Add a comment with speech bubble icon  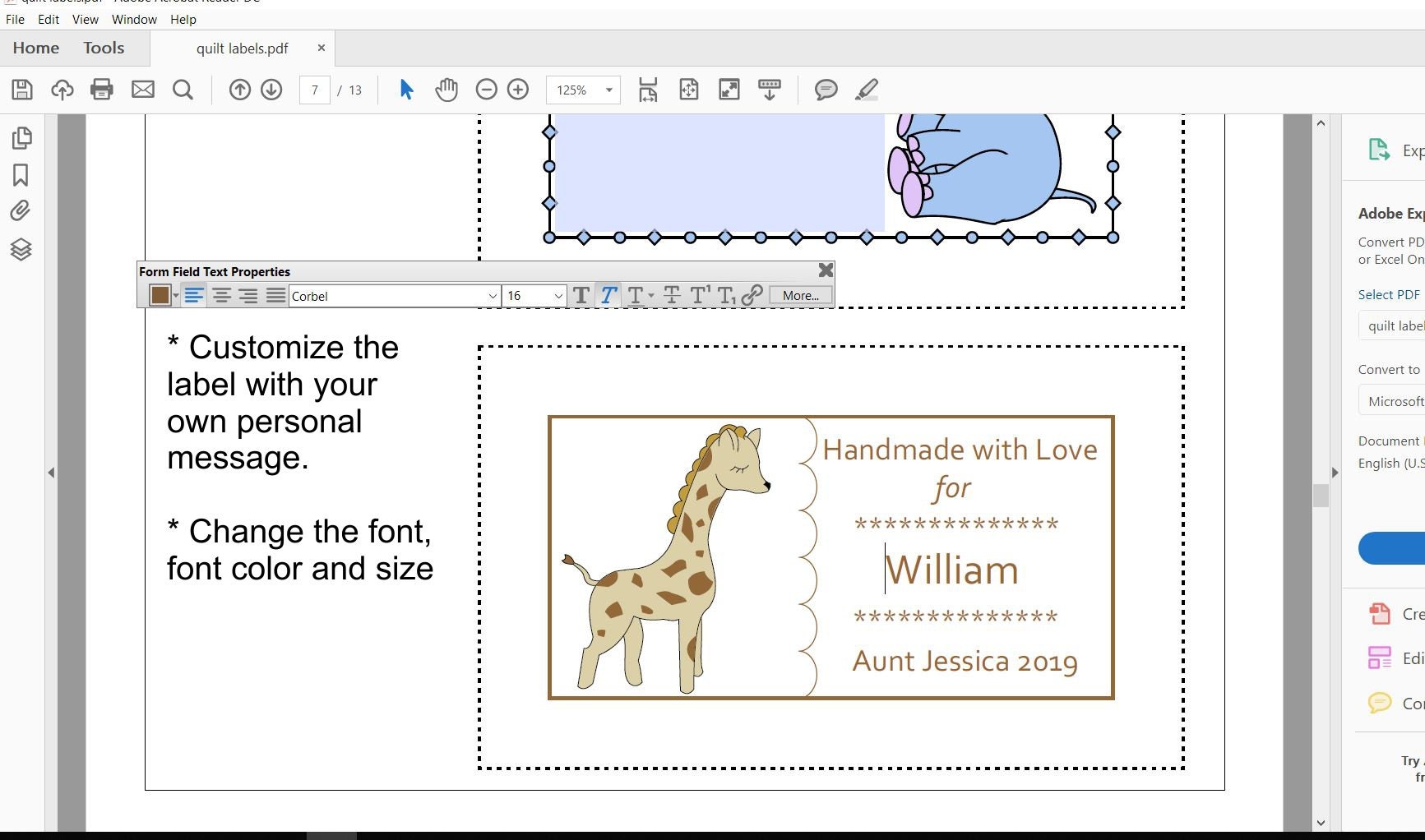(826, 90)
